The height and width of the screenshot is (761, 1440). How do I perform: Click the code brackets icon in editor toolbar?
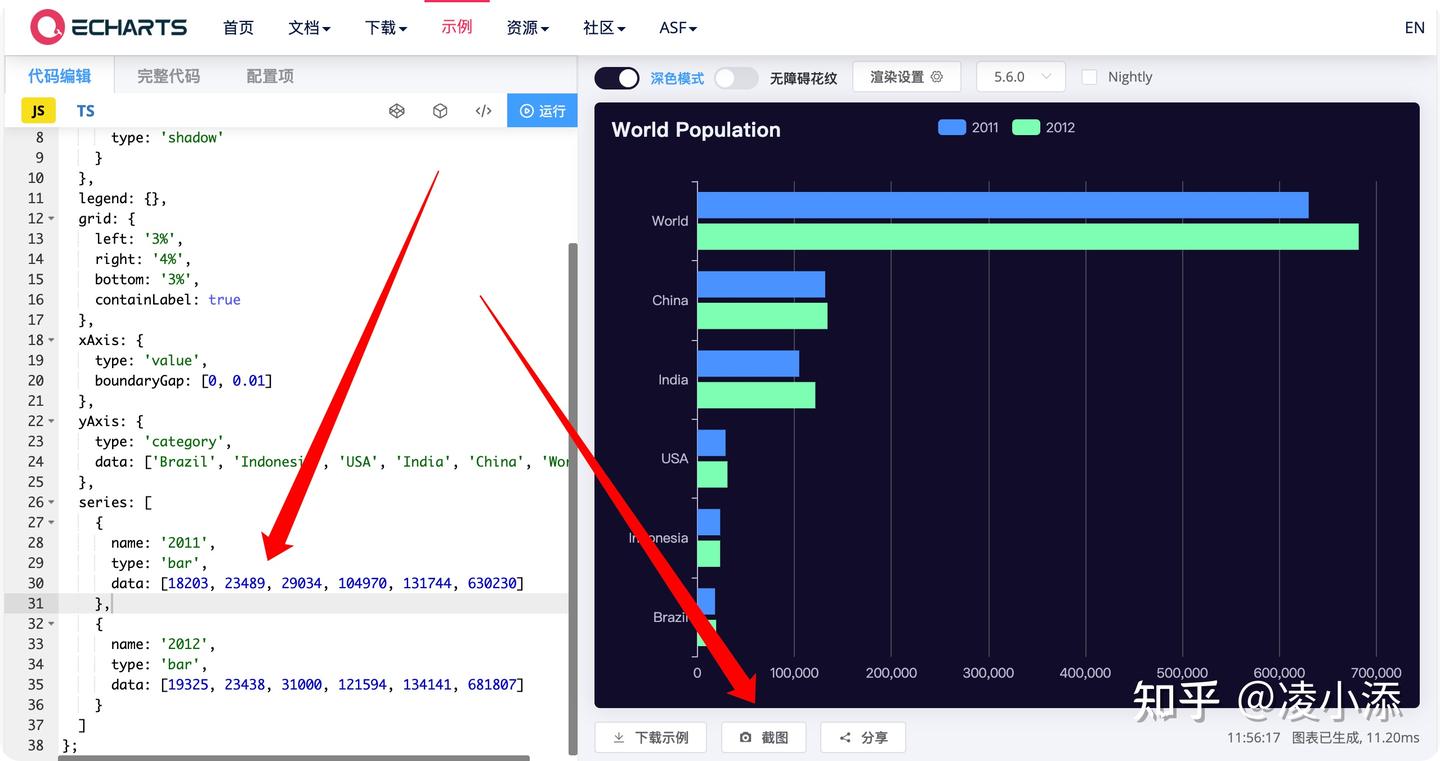pyautogui.click(x=484, y=111)
